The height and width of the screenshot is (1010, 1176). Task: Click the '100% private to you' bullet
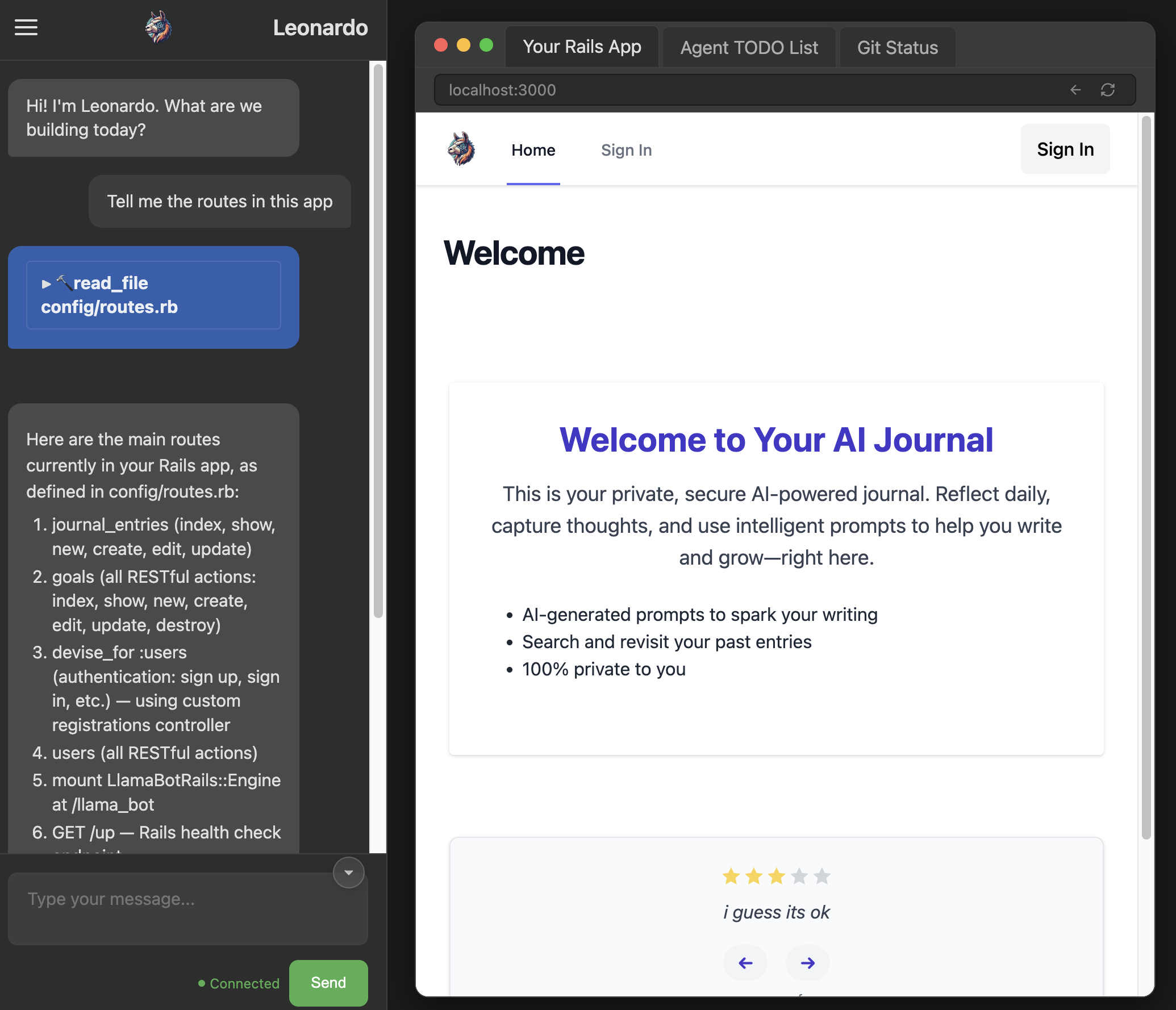pos(603,669)
